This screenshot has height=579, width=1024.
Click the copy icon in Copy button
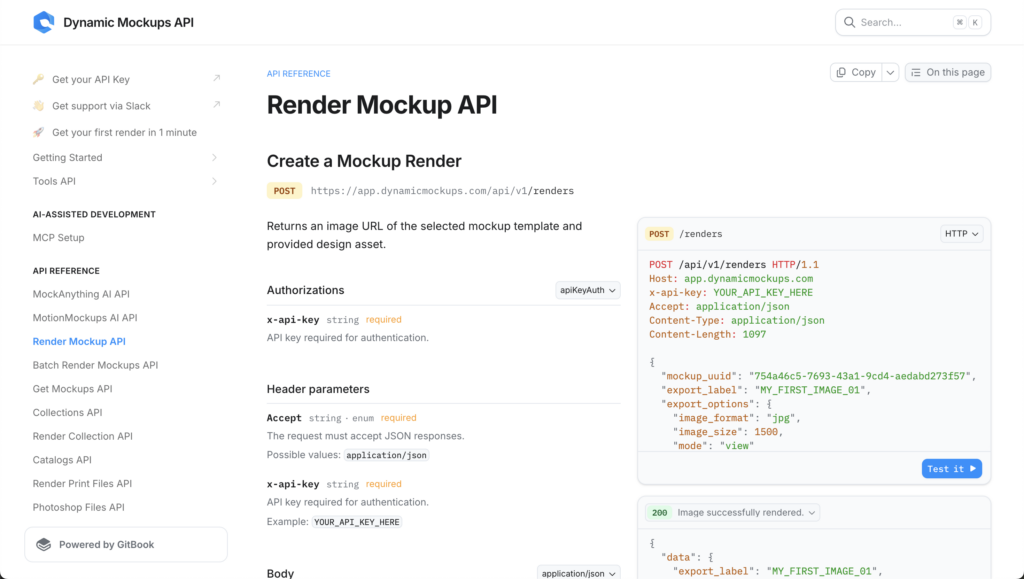click(841, 72)
